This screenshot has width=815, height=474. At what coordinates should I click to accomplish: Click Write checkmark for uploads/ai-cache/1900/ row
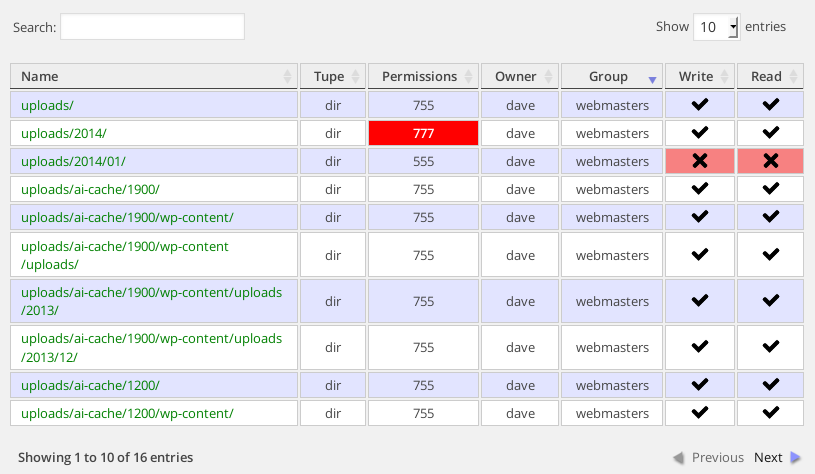700,189
